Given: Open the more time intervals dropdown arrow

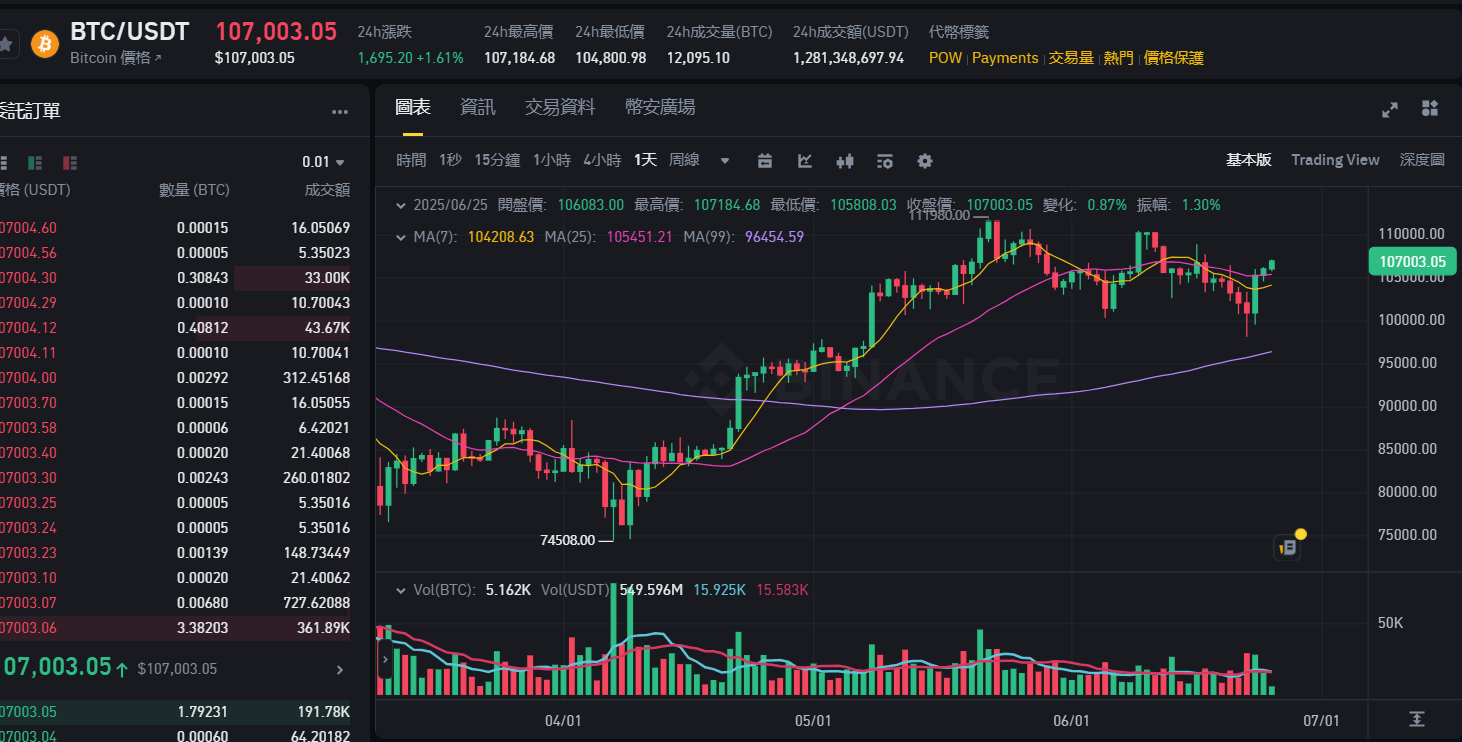Looking at the screenshot, I should (x=725, y=161).
